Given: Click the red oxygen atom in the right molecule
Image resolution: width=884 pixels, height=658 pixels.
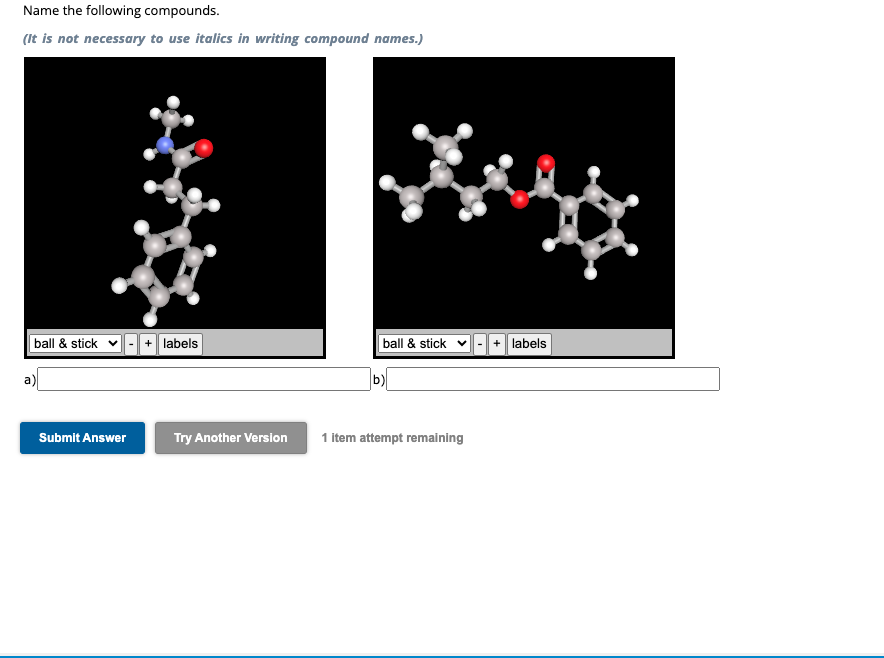Looking at the screenshot, I should click(x=547, y=163).
